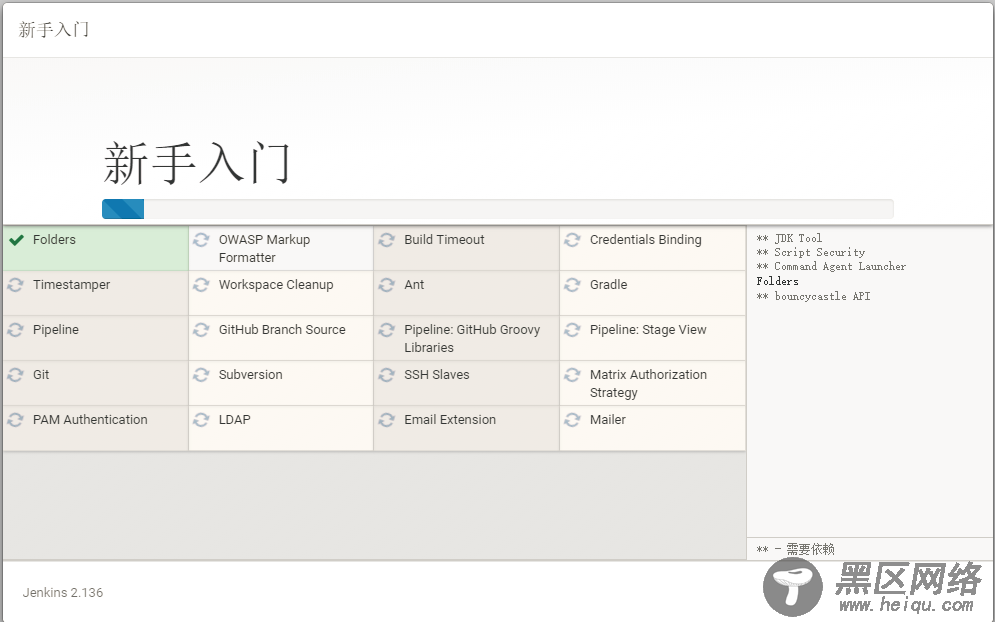Image resolution: width=995 pixels, height=622 pixels.
Task: Select the Workspace Cleanup plugin name
Action: [x=276, y=285]
